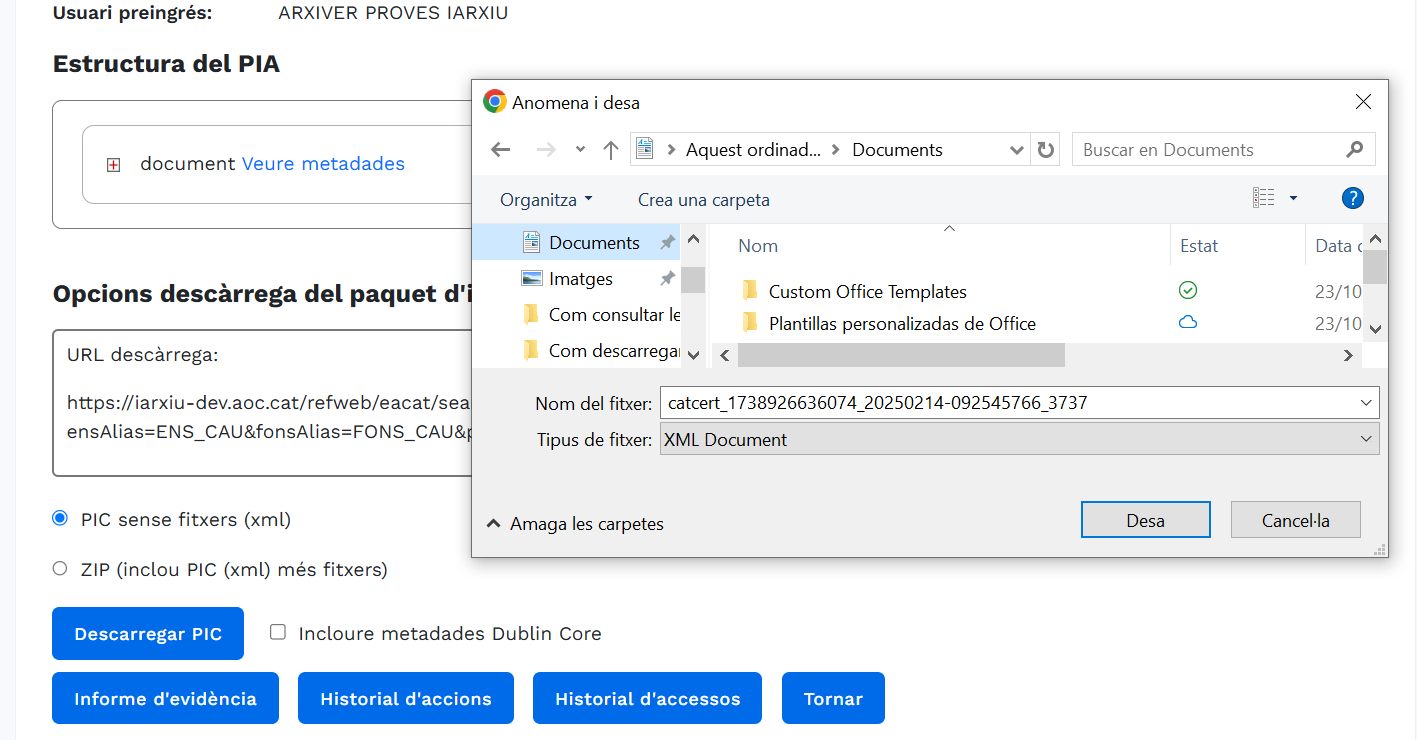
Task: Click Informe d'evidència button
Action: [165, 698]
